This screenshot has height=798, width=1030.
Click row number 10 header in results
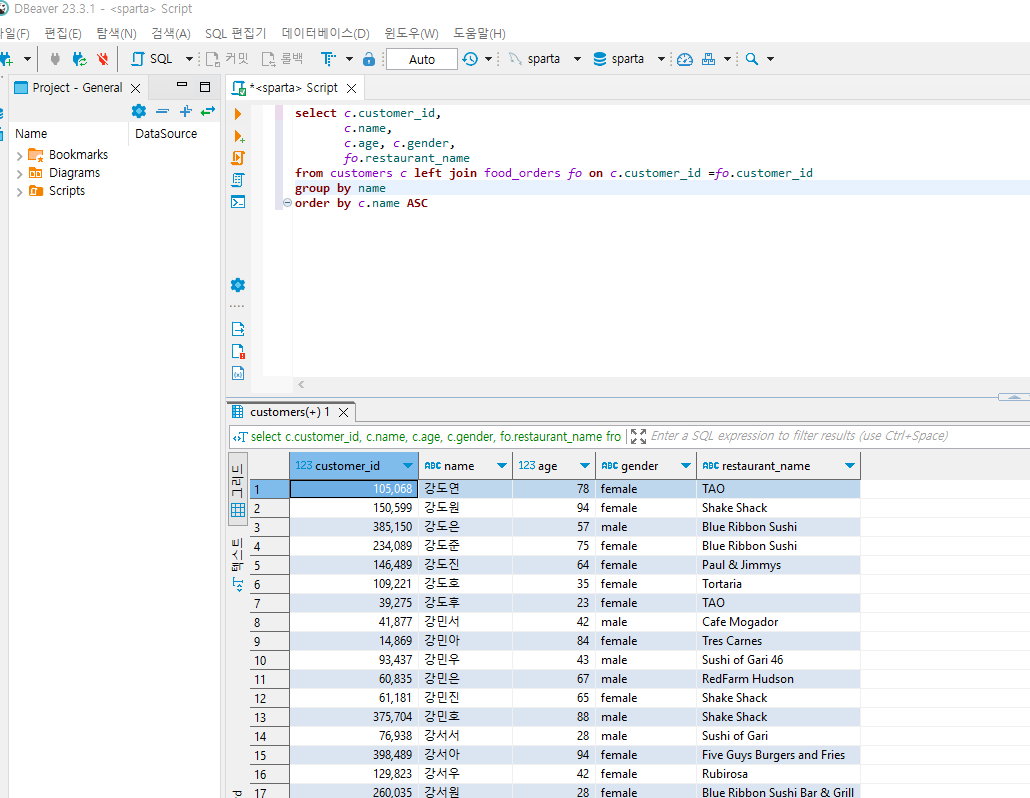tap(269, 660)
